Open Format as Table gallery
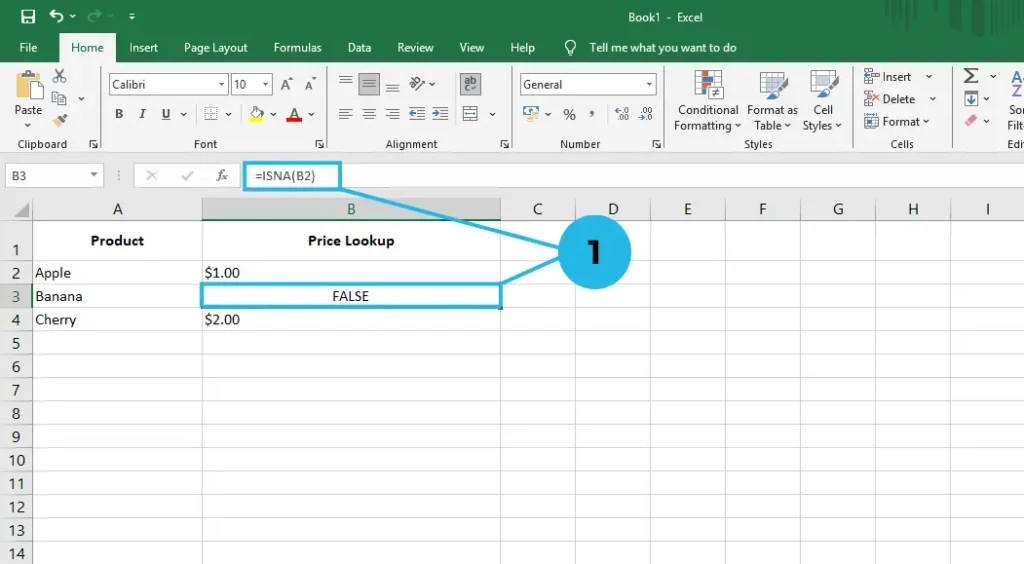The width and height of the screenshot is (1024, 564). click(773, 101)
